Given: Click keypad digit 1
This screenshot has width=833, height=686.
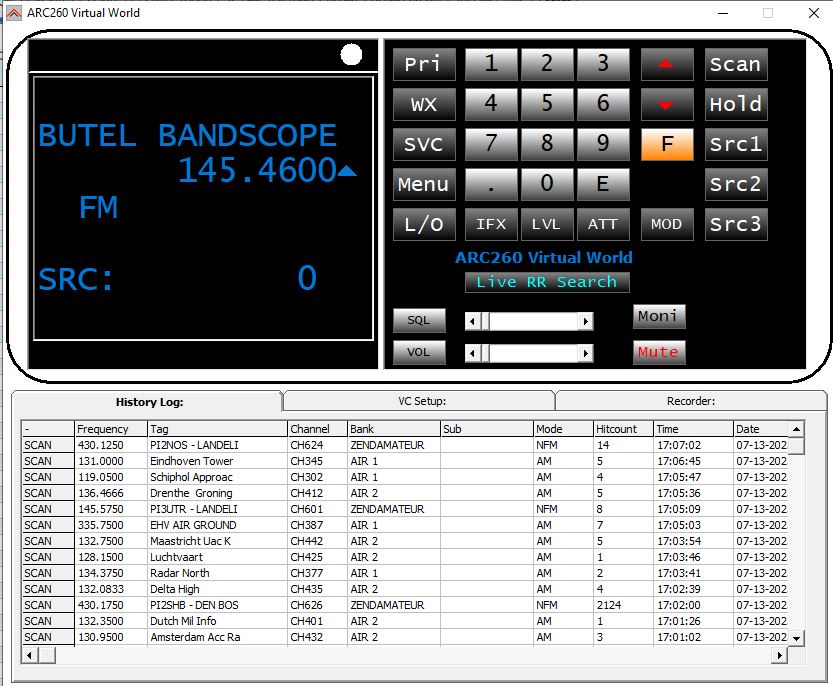Looking at the screenshot, I should click(491, 64).
